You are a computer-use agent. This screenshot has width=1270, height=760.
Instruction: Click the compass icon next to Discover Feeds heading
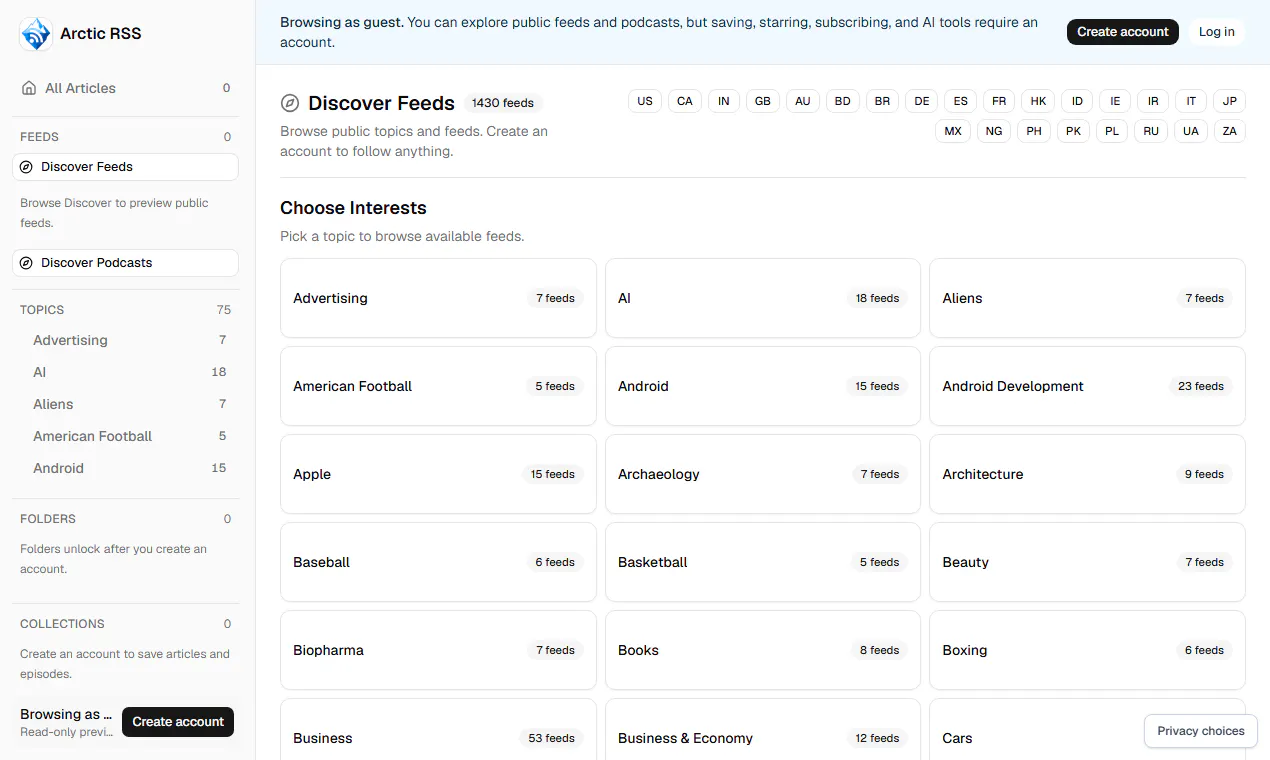tap(290, 103)
